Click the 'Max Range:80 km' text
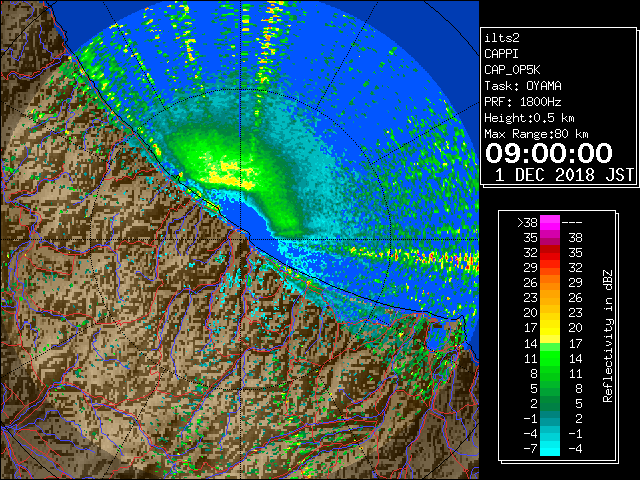 [x=536, y=134]
